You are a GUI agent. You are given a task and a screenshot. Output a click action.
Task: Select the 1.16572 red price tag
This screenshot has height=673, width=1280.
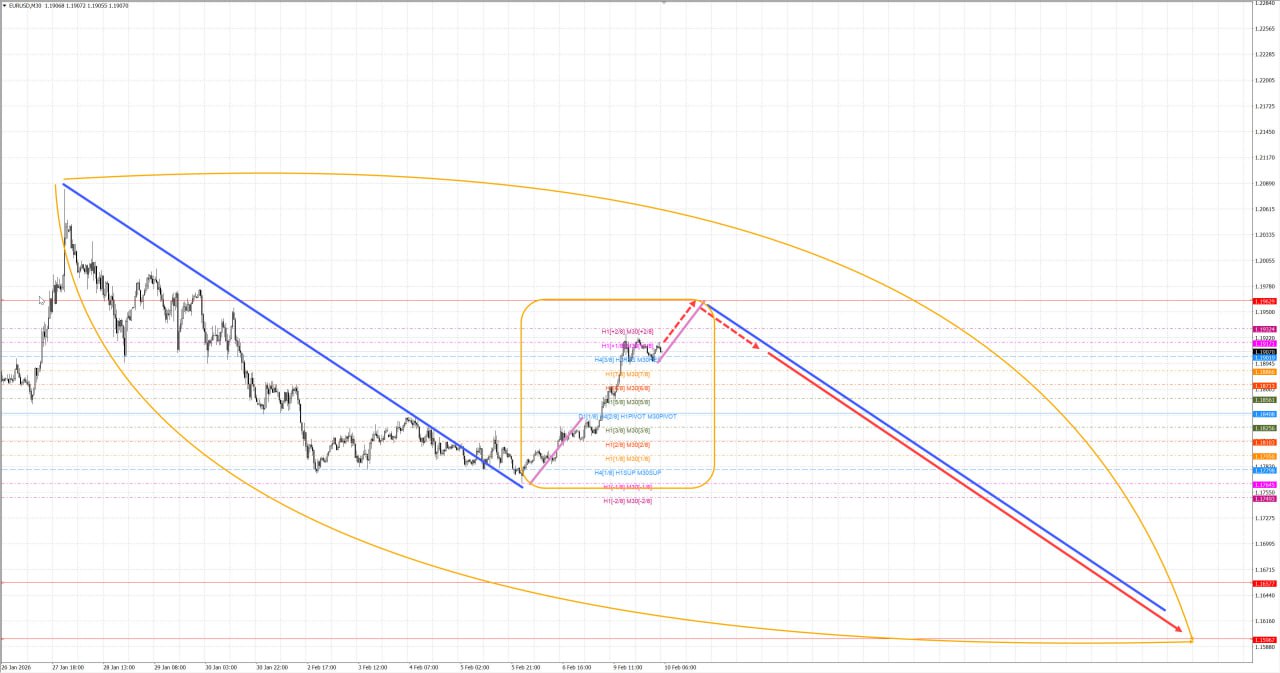1265,583
